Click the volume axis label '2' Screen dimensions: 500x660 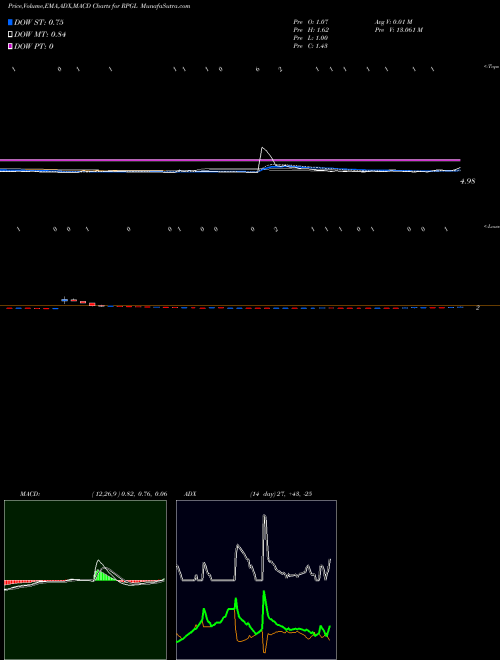click(478, 308)
